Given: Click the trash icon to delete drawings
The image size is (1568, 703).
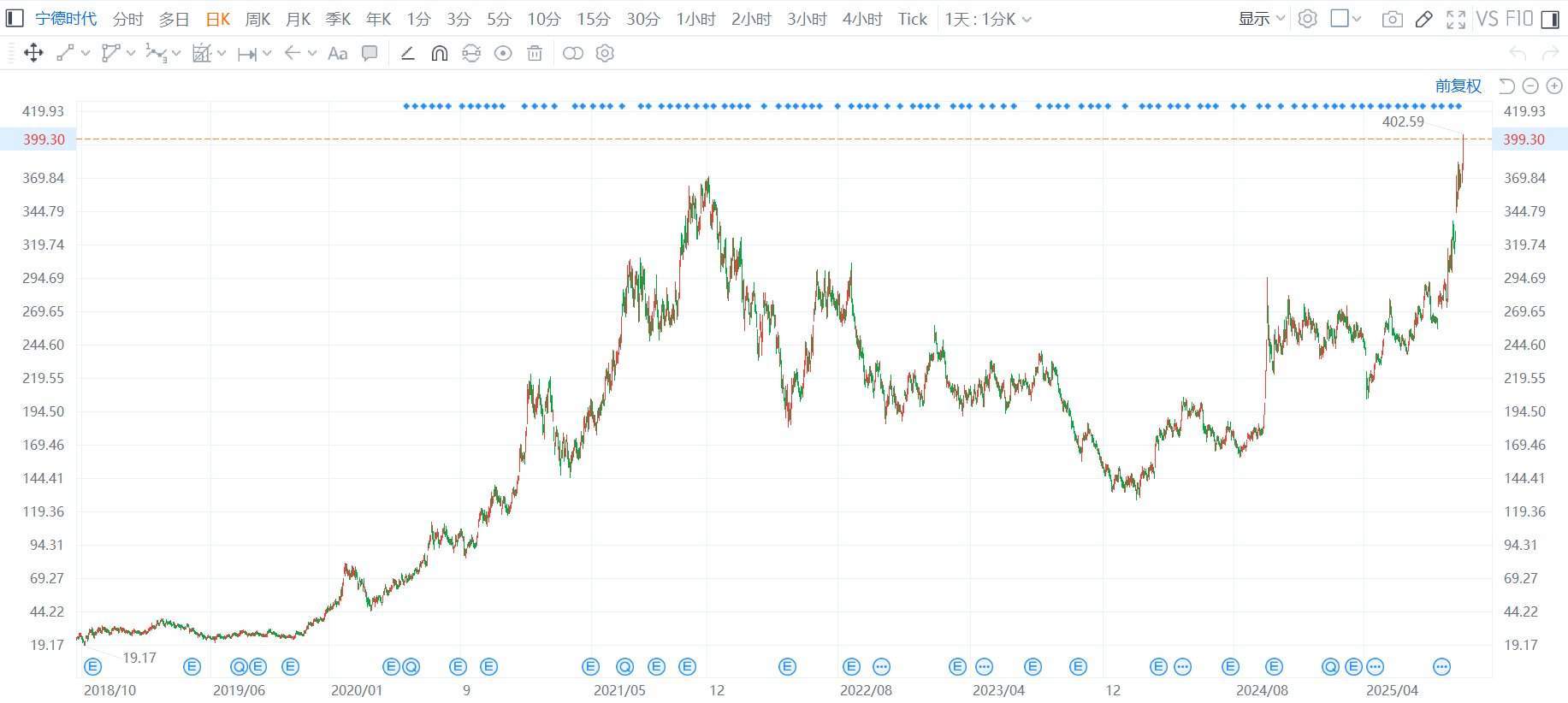Looking at the screenshot, I should tap(535, 54).
